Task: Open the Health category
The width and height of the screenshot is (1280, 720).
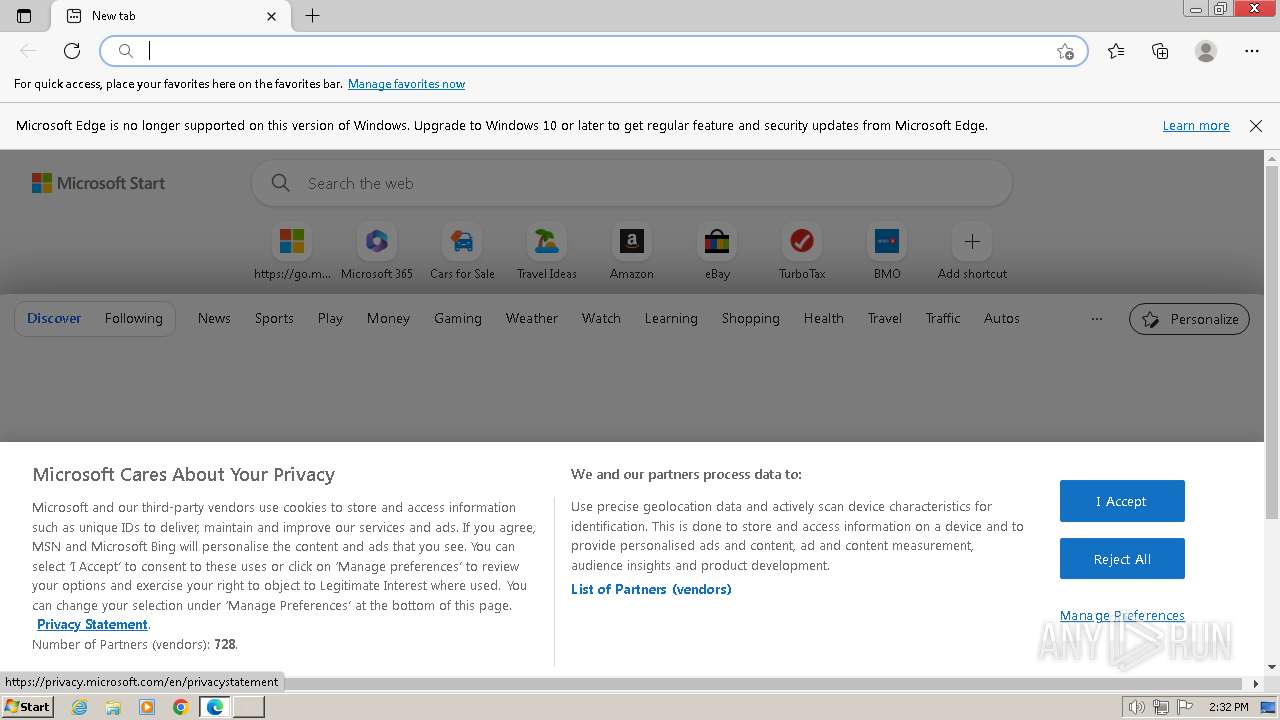Action: point(824,318)
